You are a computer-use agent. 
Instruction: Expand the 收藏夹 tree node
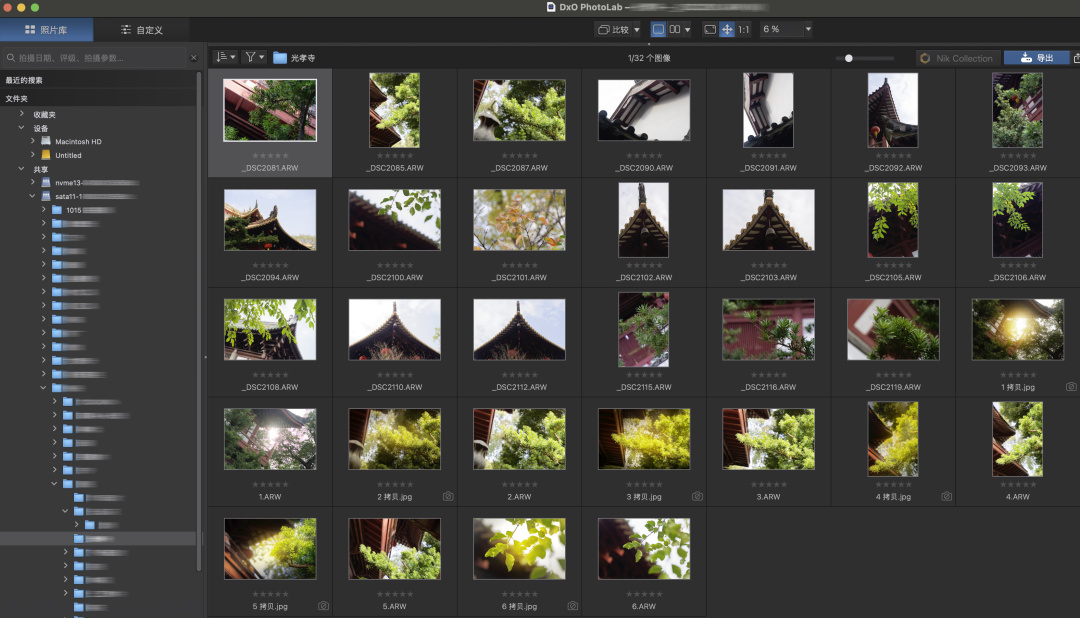(x=21, y=114)
